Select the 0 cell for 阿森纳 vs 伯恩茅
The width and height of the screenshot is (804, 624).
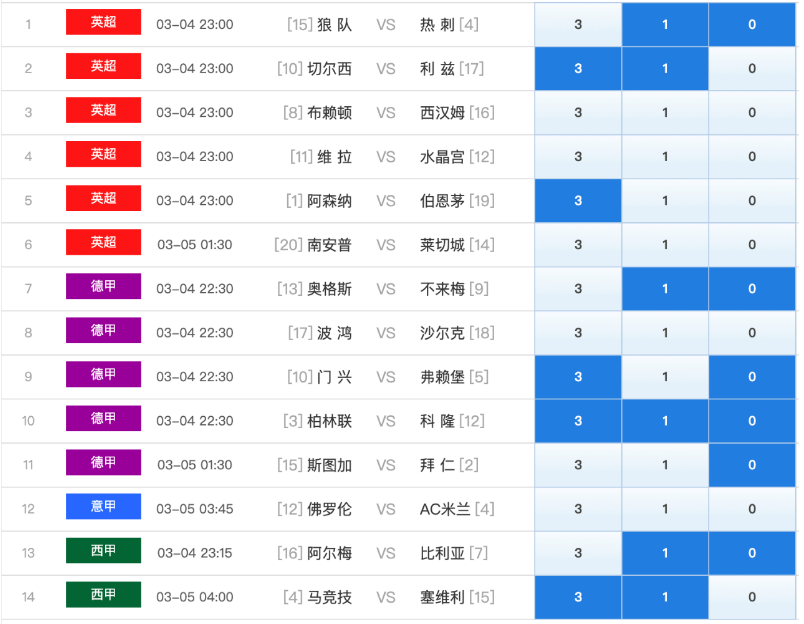pos(752,200)
